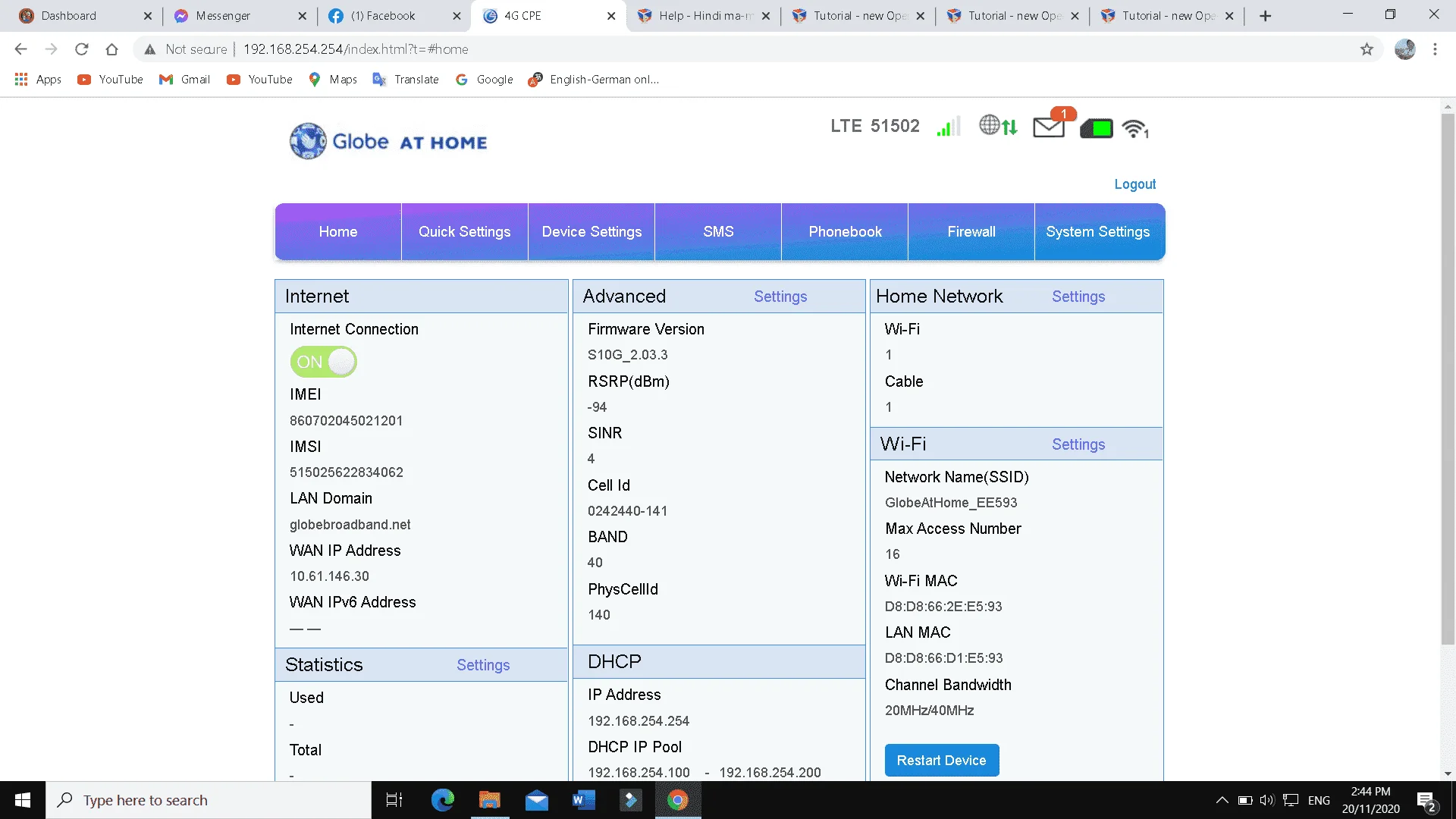
Task: Click the taskbar search box
Action: [209, 800]
